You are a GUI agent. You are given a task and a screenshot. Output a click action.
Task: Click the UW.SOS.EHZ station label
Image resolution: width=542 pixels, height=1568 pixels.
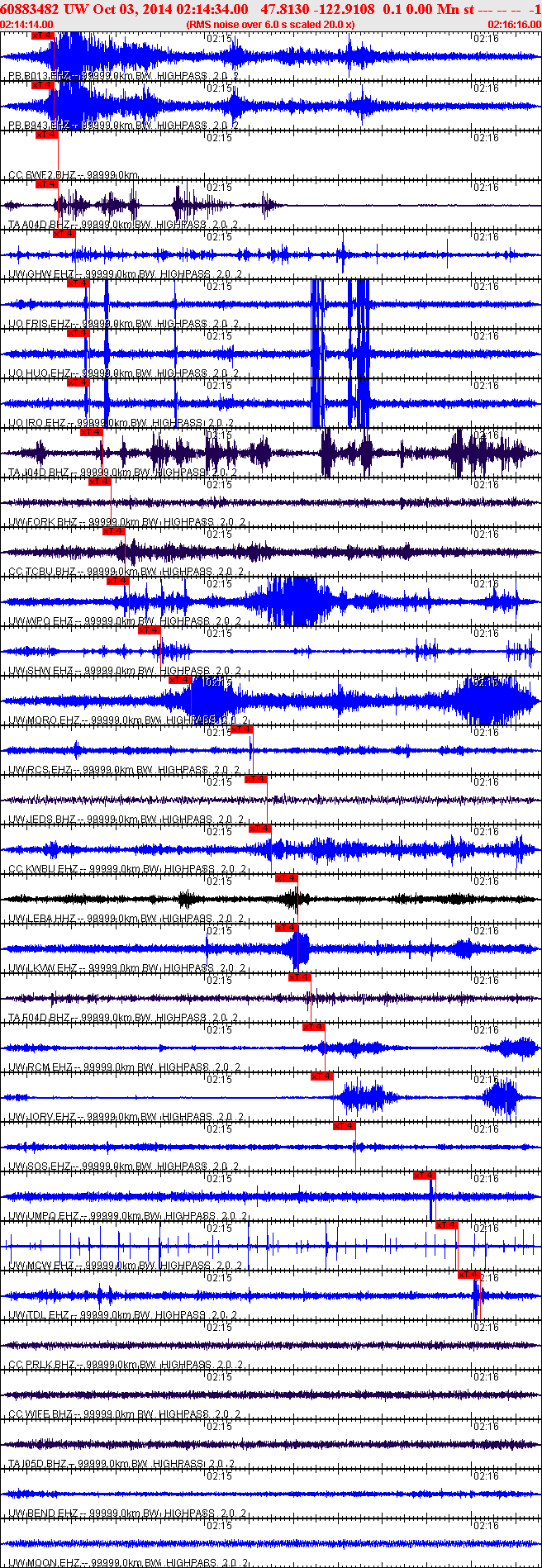(x=40, y=1166)
